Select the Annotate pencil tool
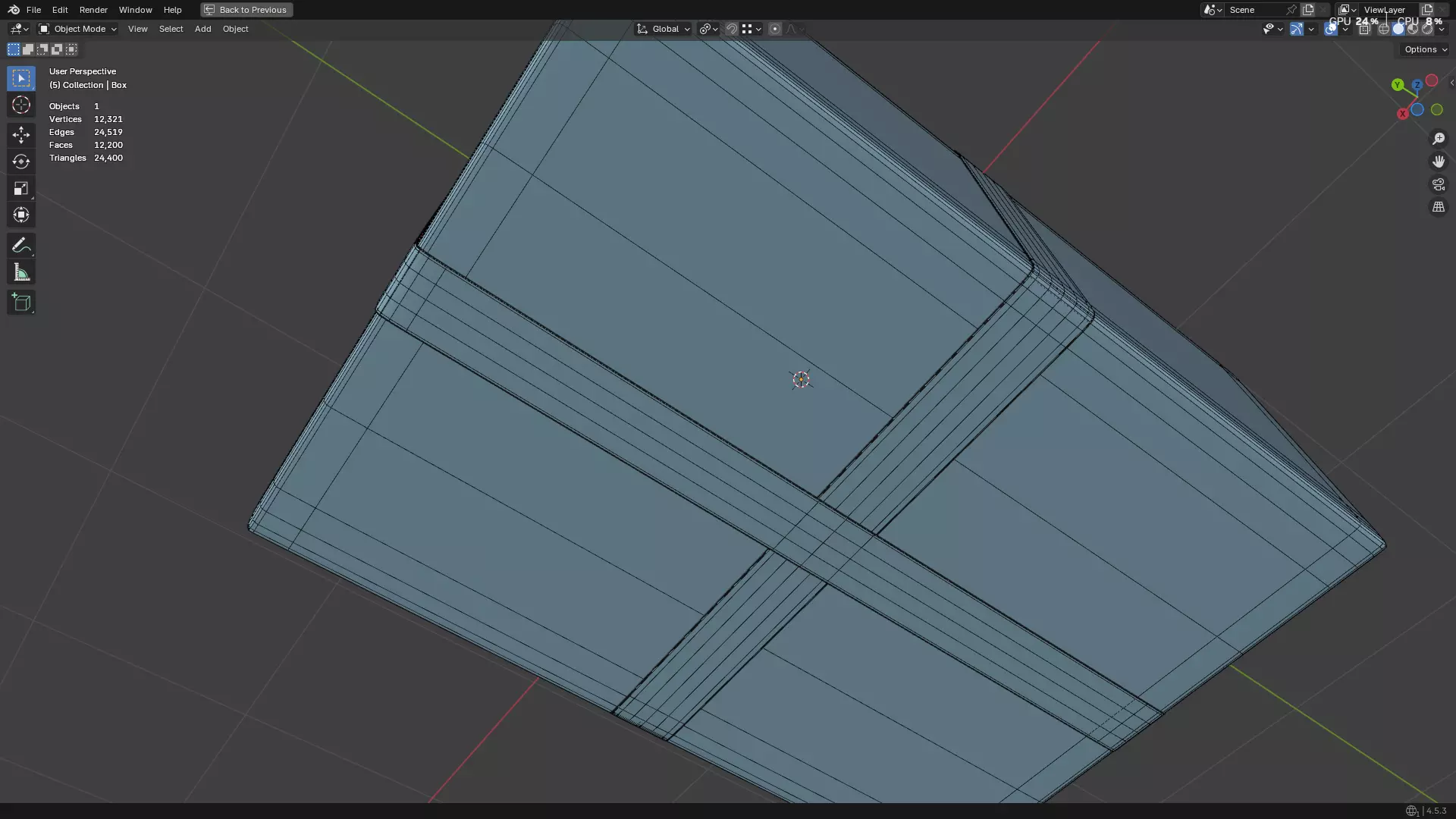 pos(21,245)
